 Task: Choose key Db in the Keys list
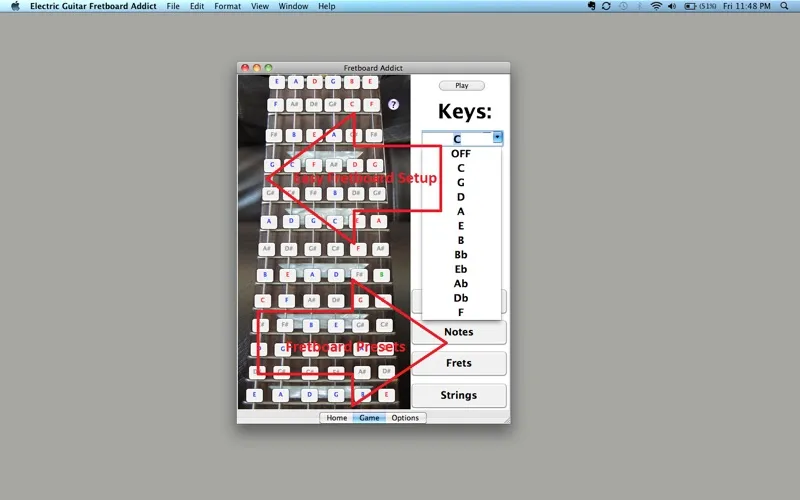point(461,298)
